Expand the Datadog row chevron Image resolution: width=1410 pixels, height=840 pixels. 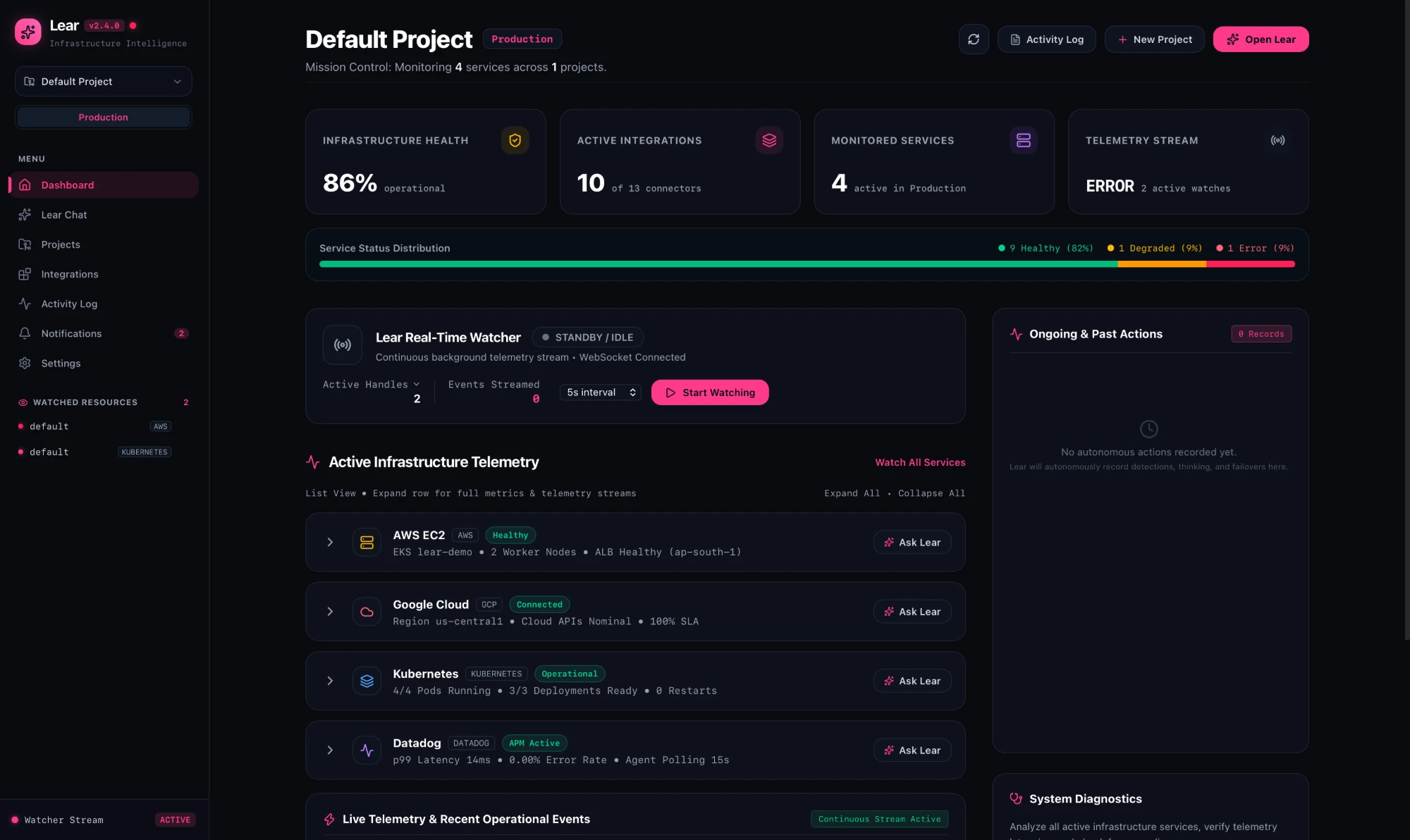[x=330, y=751]
